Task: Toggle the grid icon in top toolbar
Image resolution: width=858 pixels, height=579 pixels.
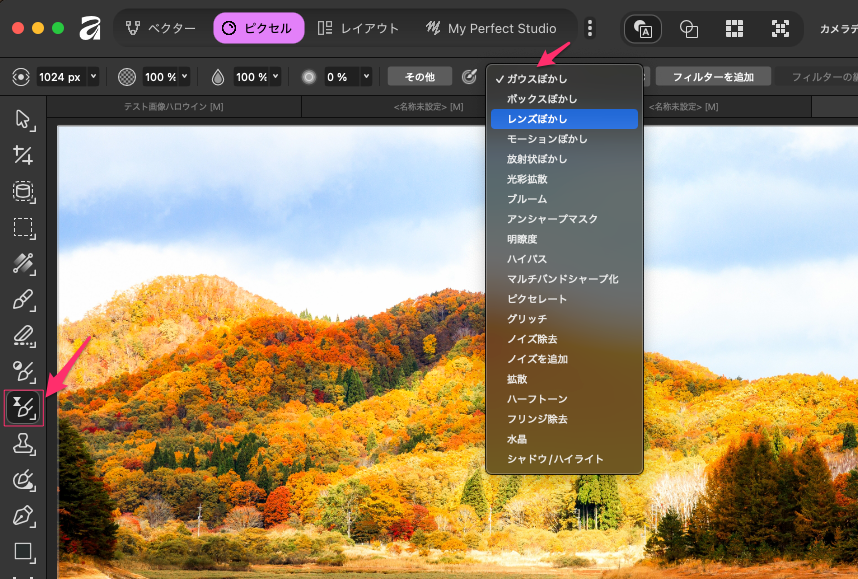Action: [735, 29]
